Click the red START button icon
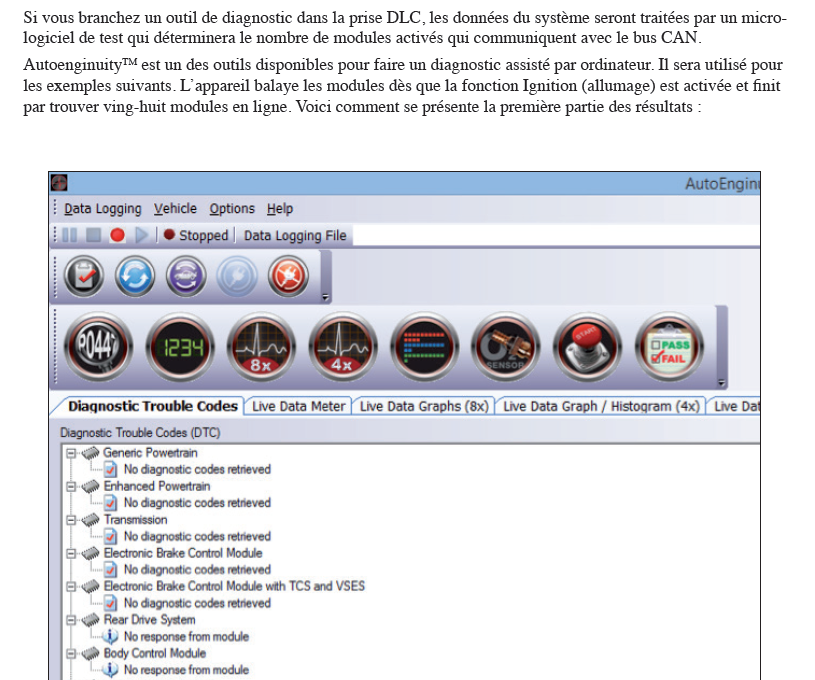Screen dimensions: 815x680 [x=583, y=350]
